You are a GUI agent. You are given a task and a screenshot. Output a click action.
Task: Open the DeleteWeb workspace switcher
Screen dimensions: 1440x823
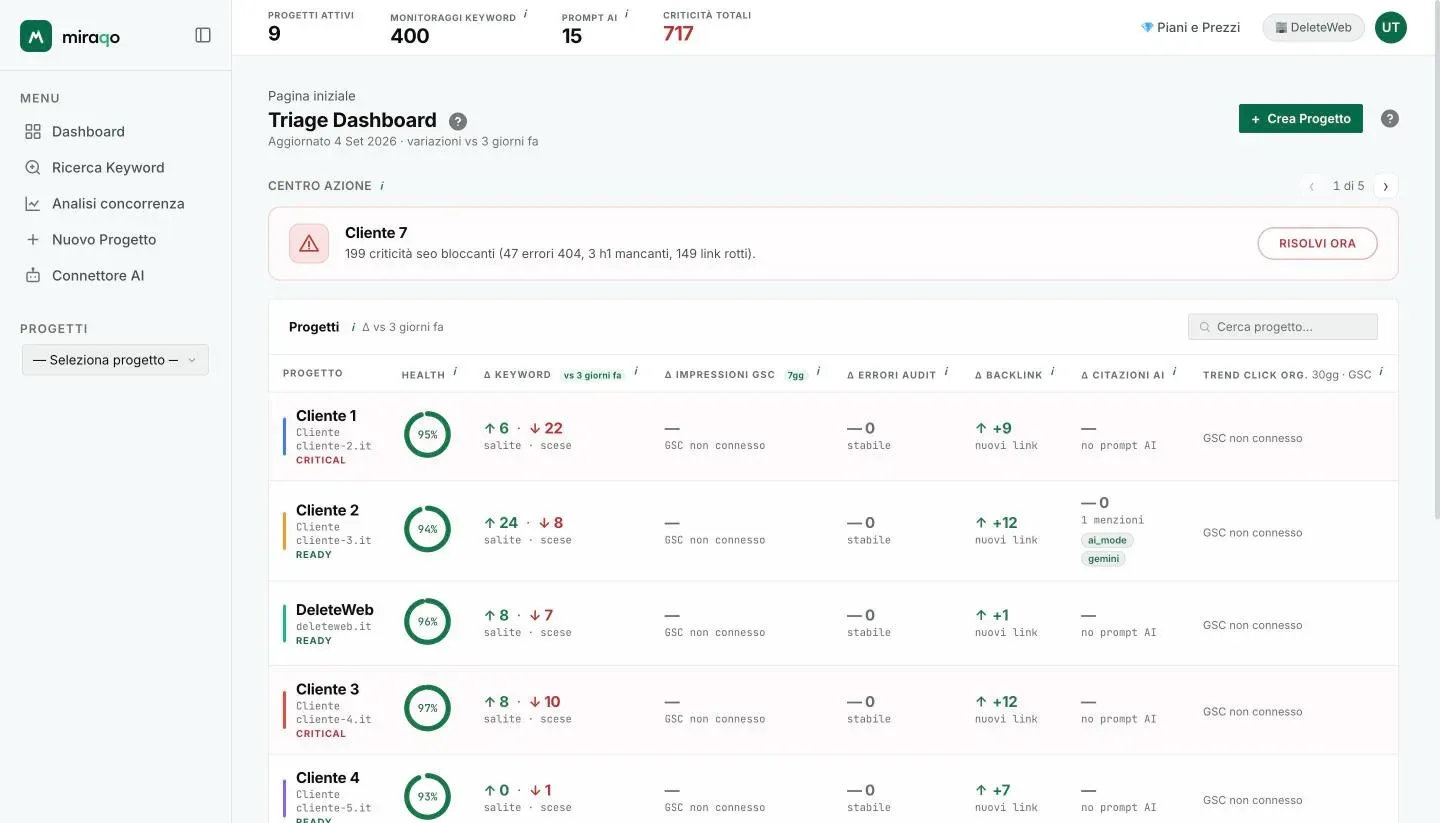coord(1313,27)
